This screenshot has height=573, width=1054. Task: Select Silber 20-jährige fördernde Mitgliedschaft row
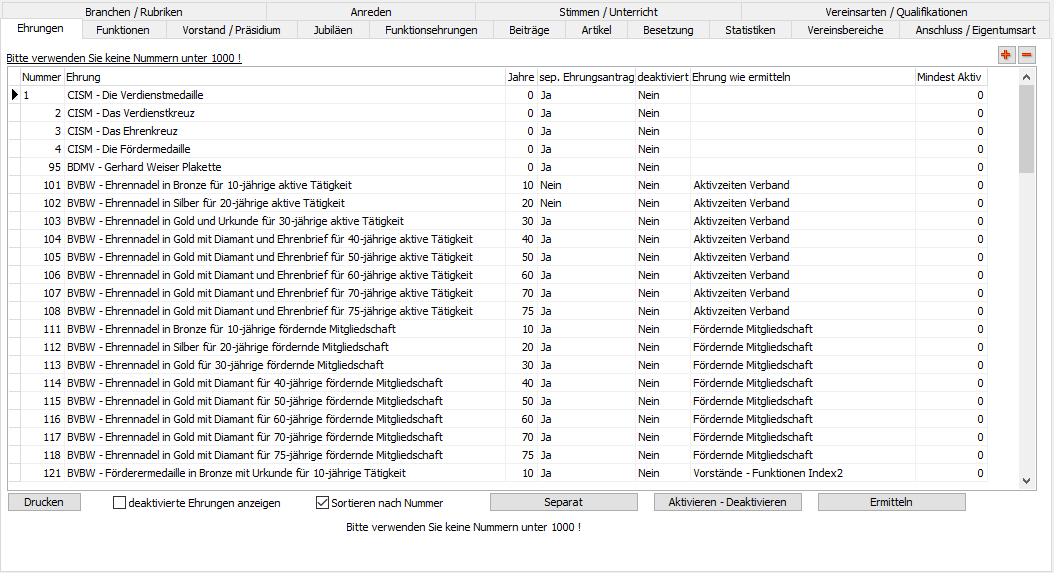pos(497,347)
